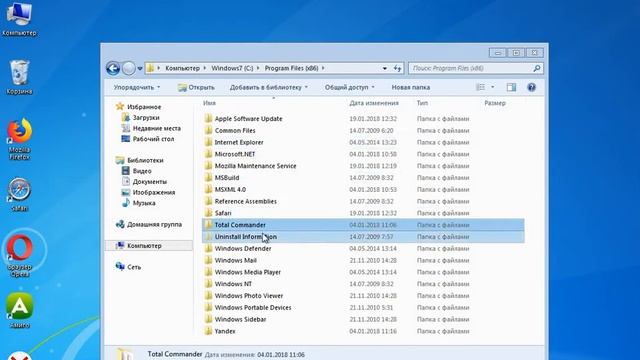Open Общий доступ dropdown
This screenshot has width=640, height=360.
pyautogui.click(x=349, y=87)
